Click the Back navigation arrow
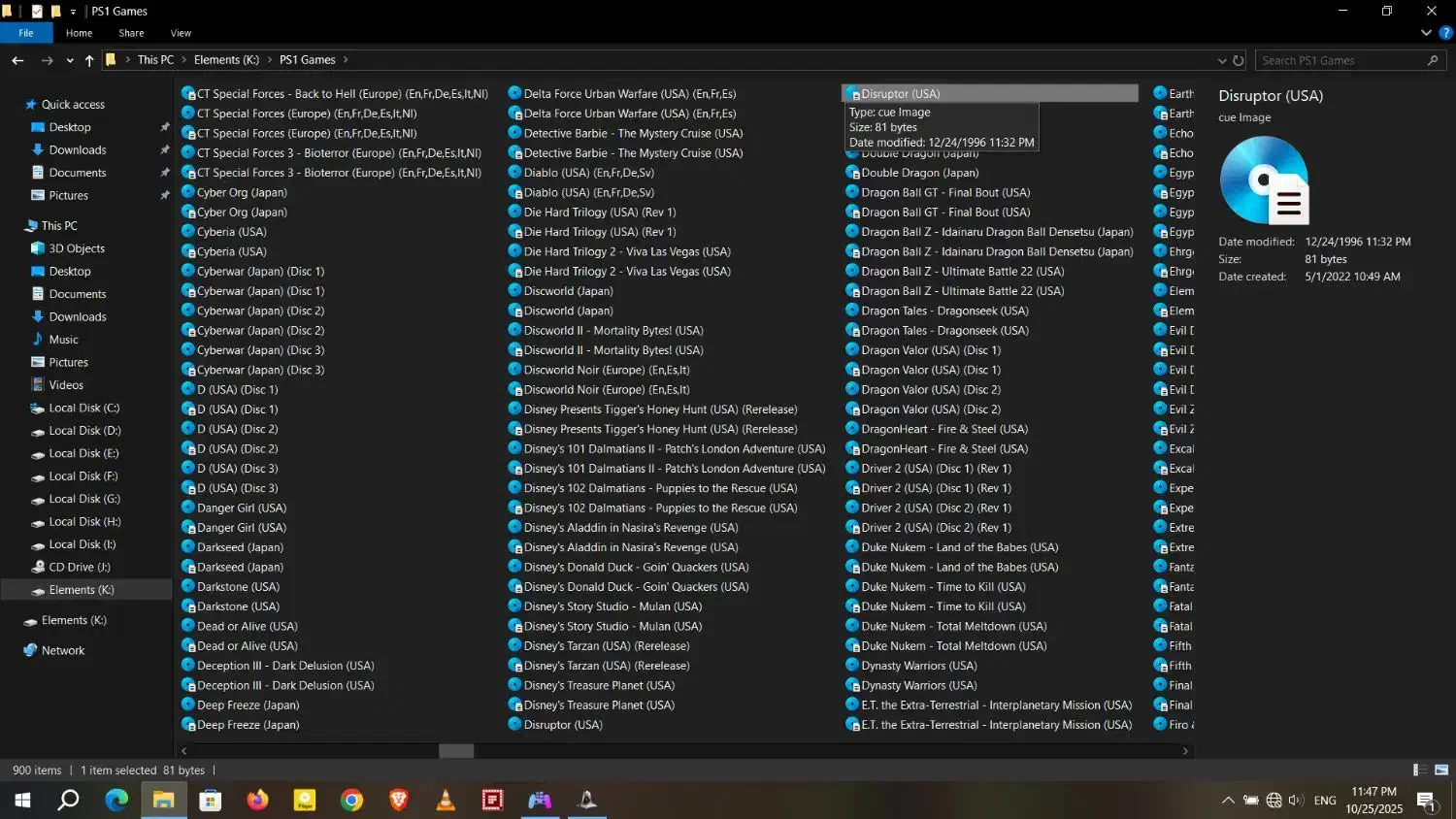This screenshot has height=819, width=1456. point(17,60)
